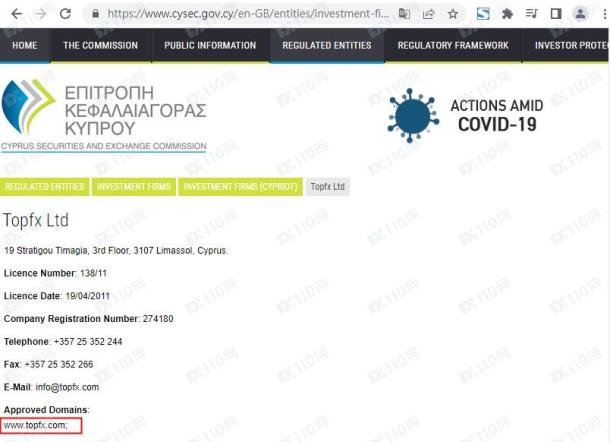Bookmark this page with the star

tap(453, 14)
